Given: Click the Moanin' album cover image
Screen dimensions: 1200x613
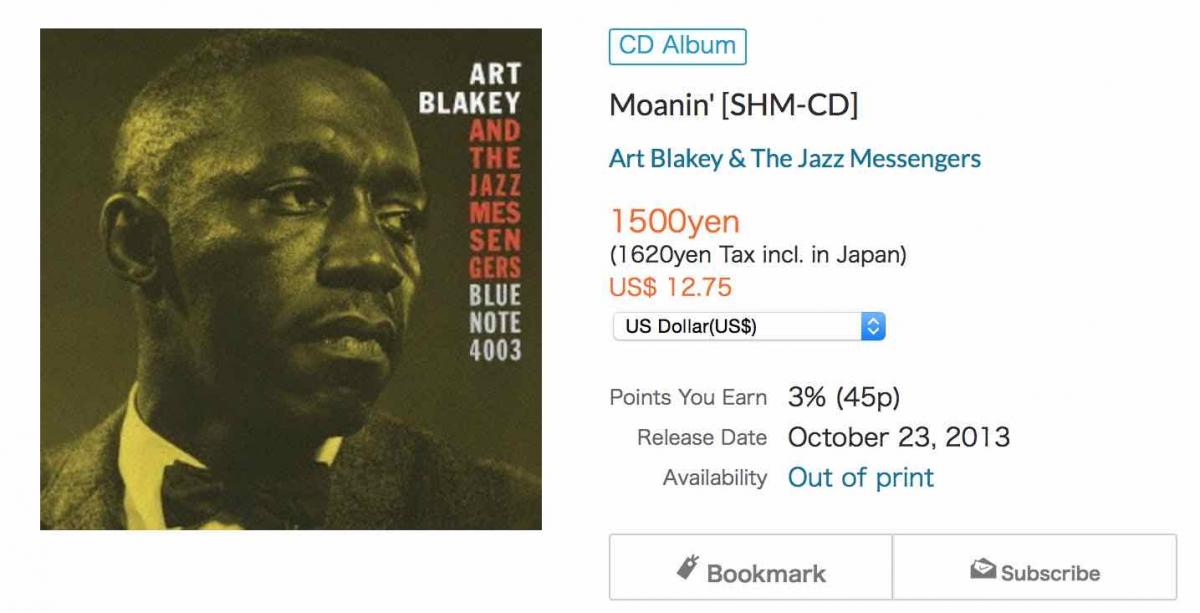Looking at the screenshot, I should click(291, 279).
